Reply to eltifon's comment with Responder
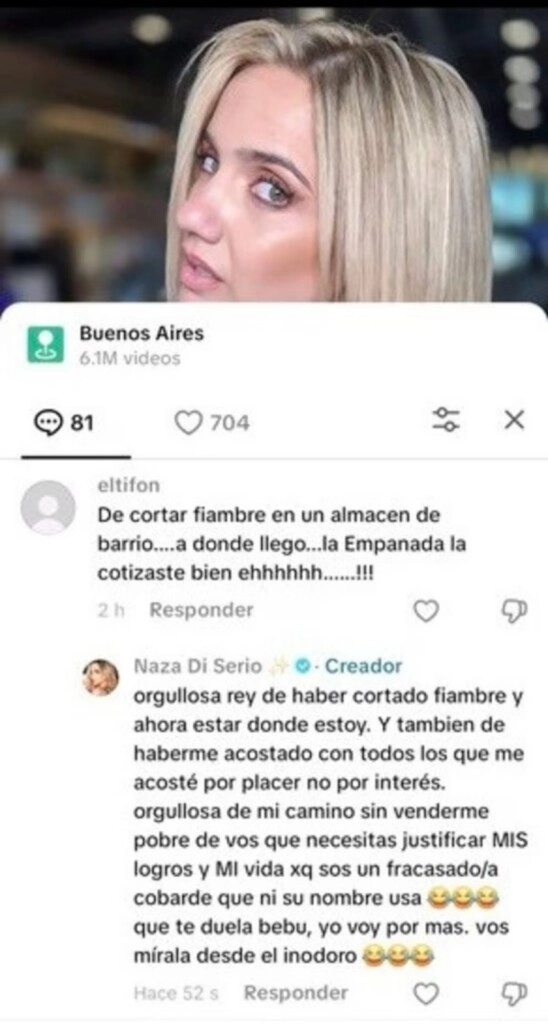The width and height of the screenshot is (548, 1024). click(201, 611)
